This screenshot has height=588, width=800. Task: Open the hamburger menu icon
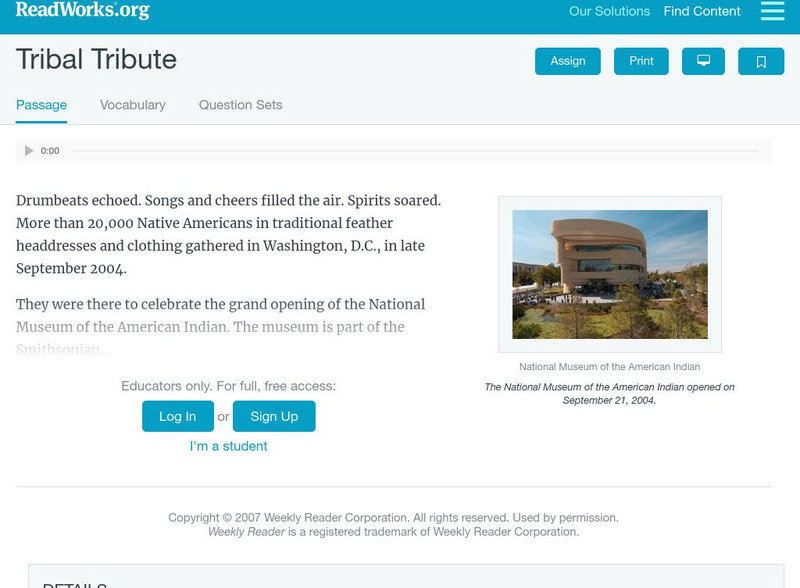(772, 11)
